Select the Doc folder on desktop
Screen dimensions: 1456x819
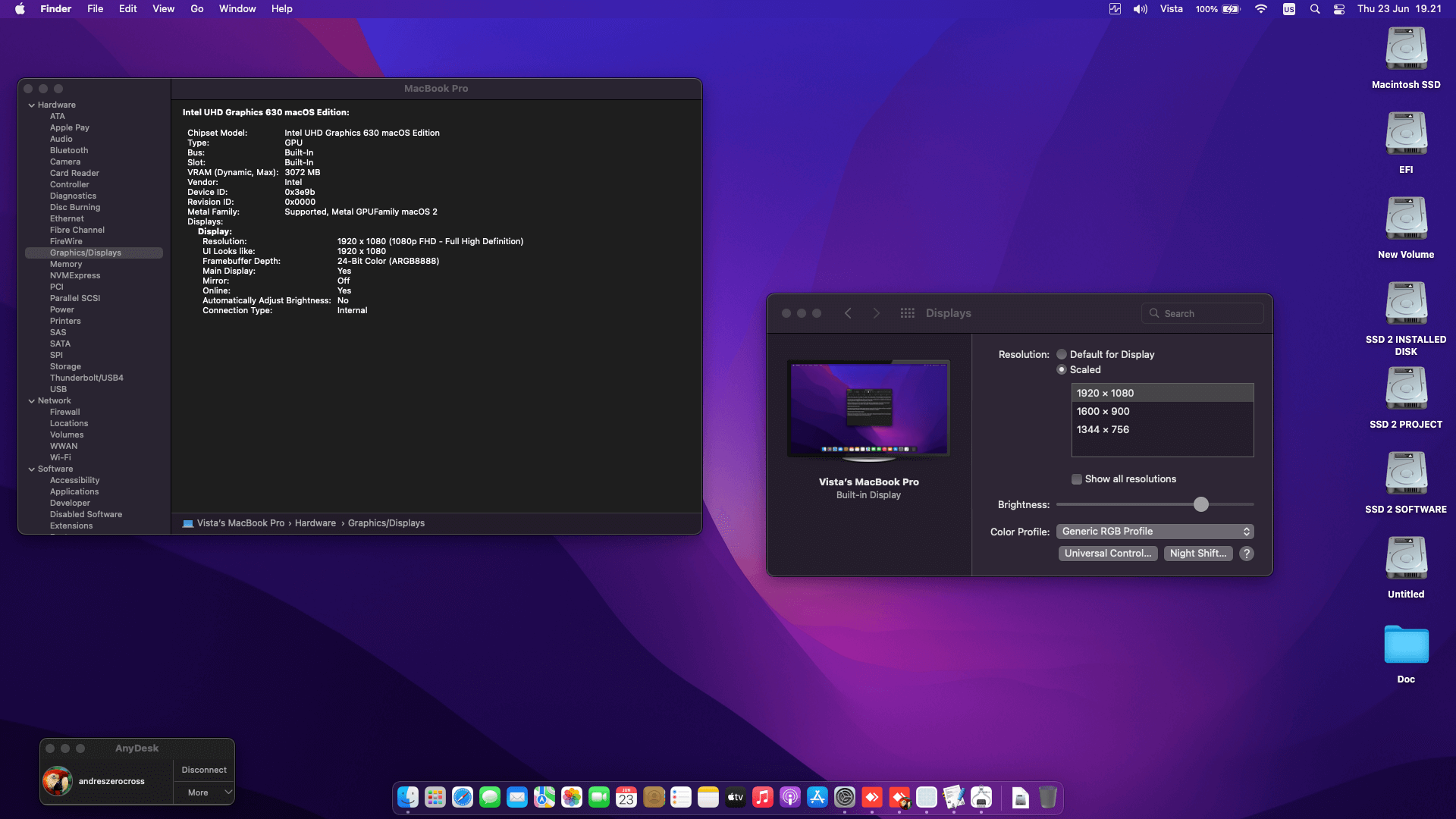click(x=1406, y=645)
